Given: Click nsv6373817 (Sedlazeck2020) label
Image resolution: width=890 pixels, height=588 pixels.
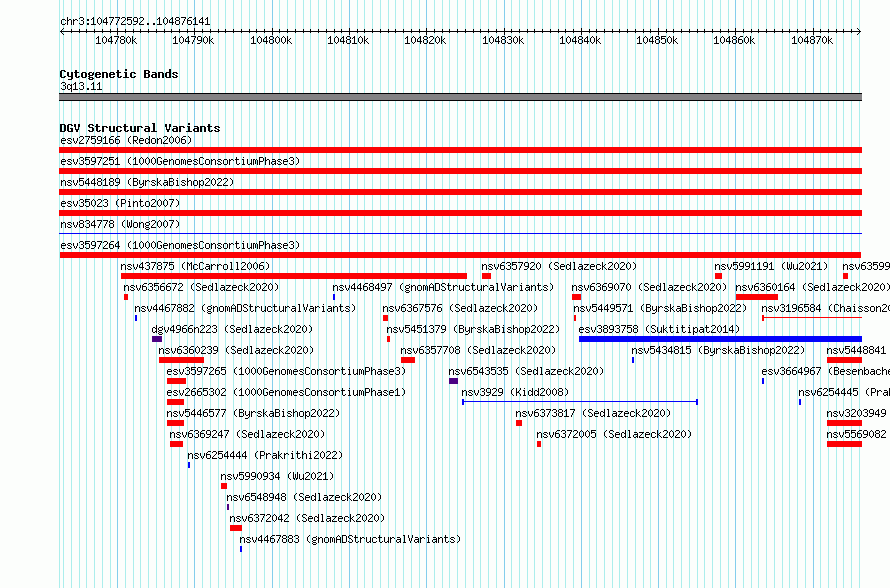Looking at the screenshot, I should coord(593,413).
